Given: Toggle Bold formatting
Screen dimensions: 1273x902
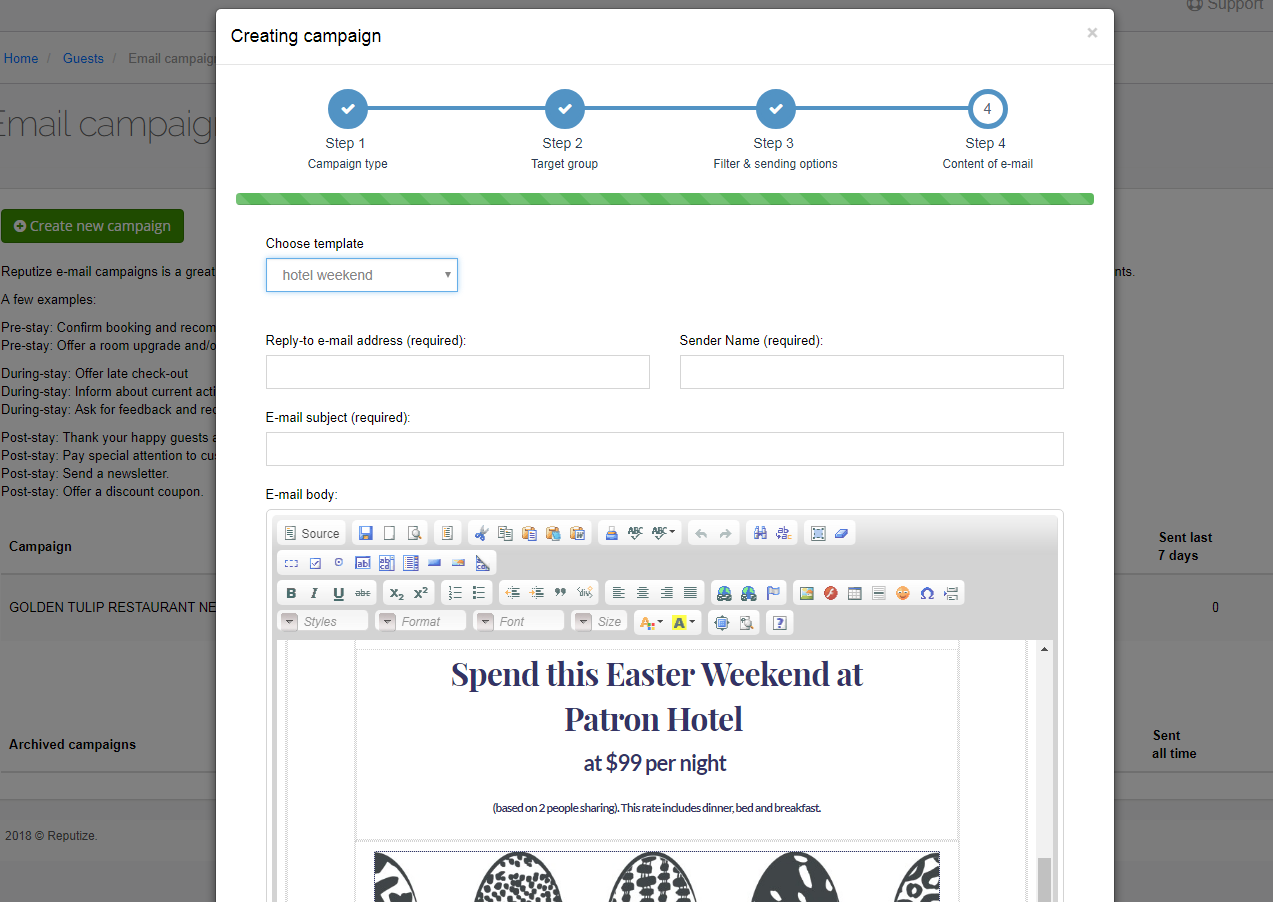Looking at the screenshot, I should pyautogui.click(x=291, y=593).
